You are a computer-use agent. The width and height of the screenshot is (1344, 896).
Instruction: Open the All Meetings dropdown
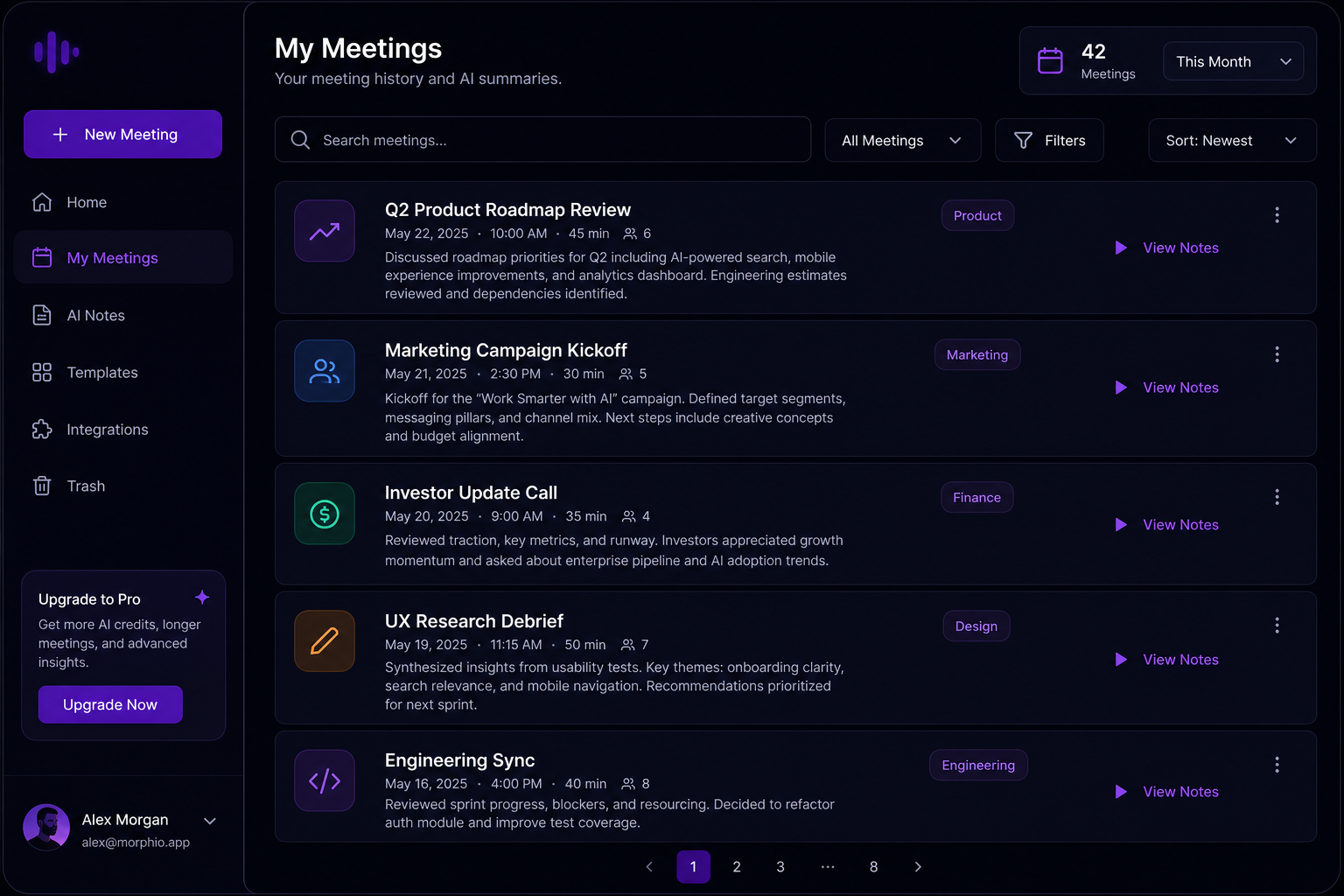903,140
